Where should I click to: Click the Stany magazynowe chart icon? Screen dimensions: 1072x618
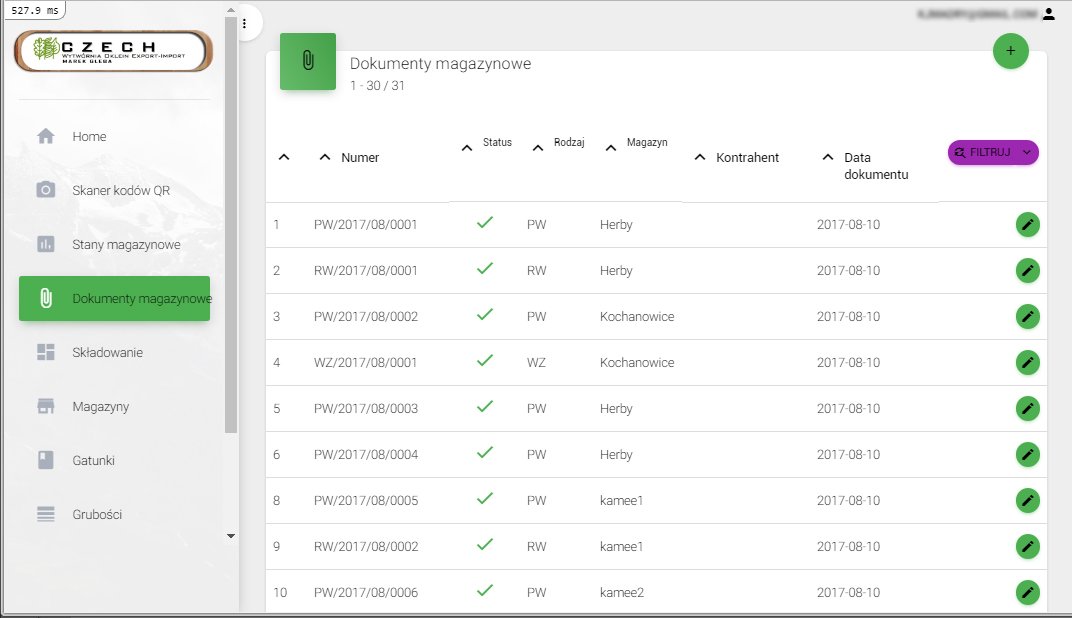tap(46, 244)
